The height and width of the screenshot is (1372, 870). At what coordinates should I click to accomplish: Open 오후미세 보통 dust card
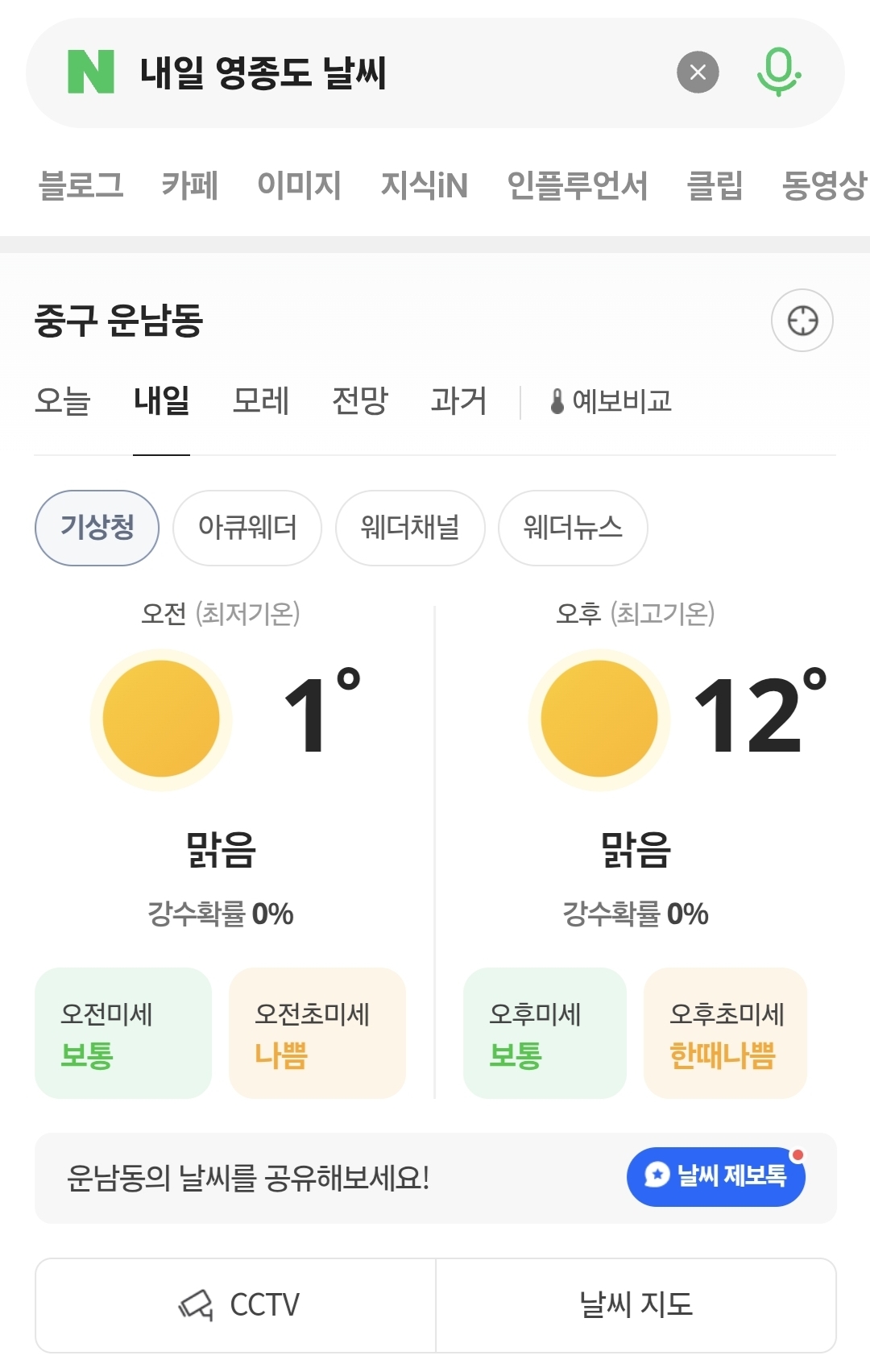[x=544, y=1033]
